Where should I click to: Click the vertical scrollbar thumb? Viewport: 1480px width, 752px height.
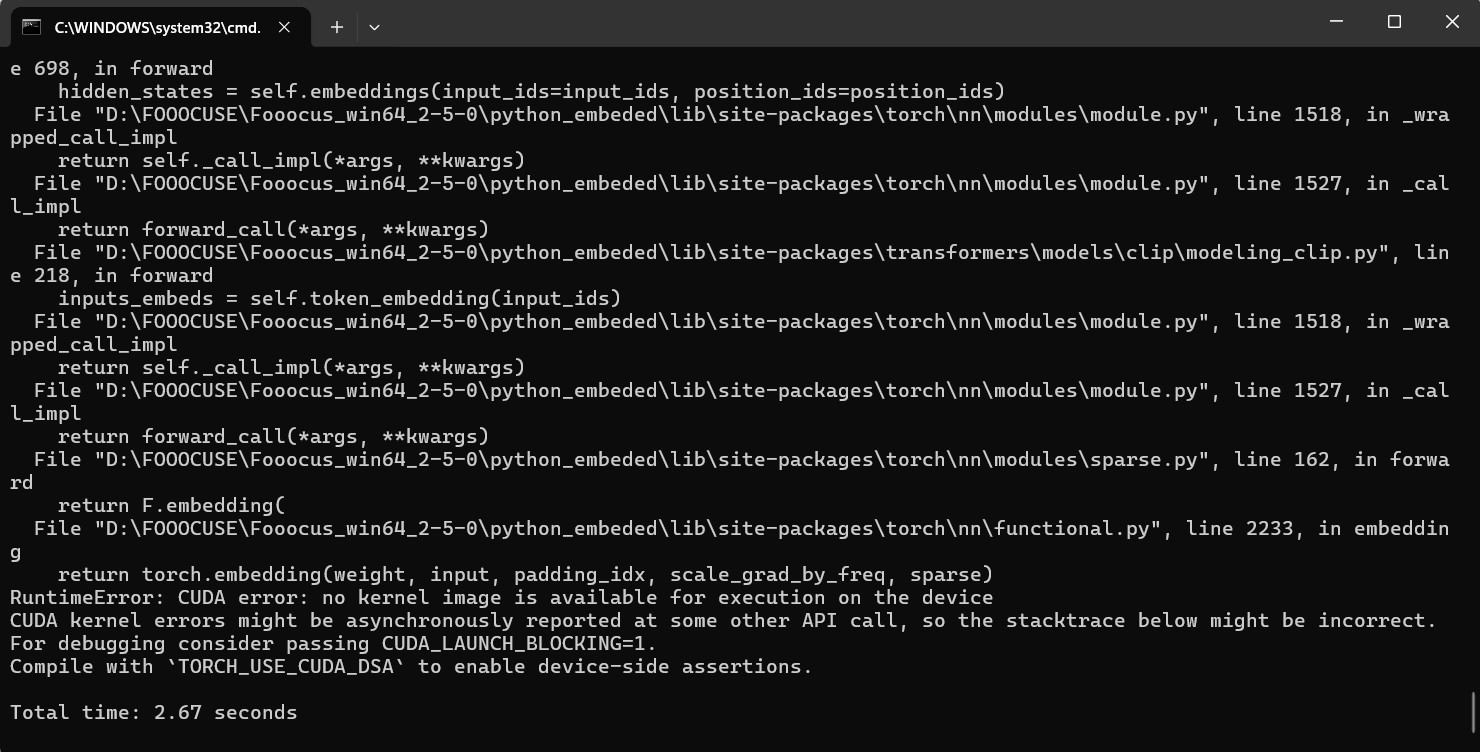tap(1474, 713)
